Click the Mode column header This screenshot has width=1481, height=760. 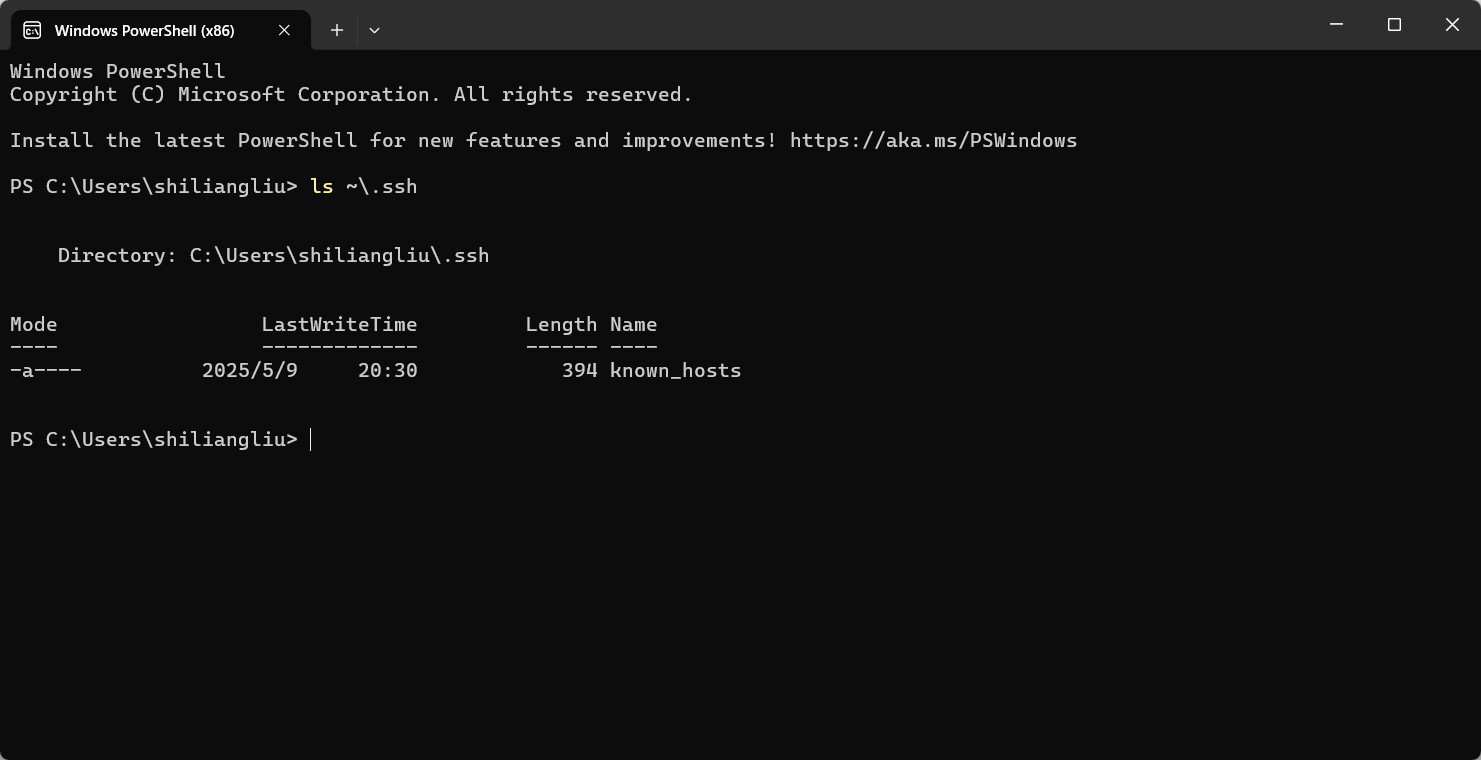(x=33, y=324)
